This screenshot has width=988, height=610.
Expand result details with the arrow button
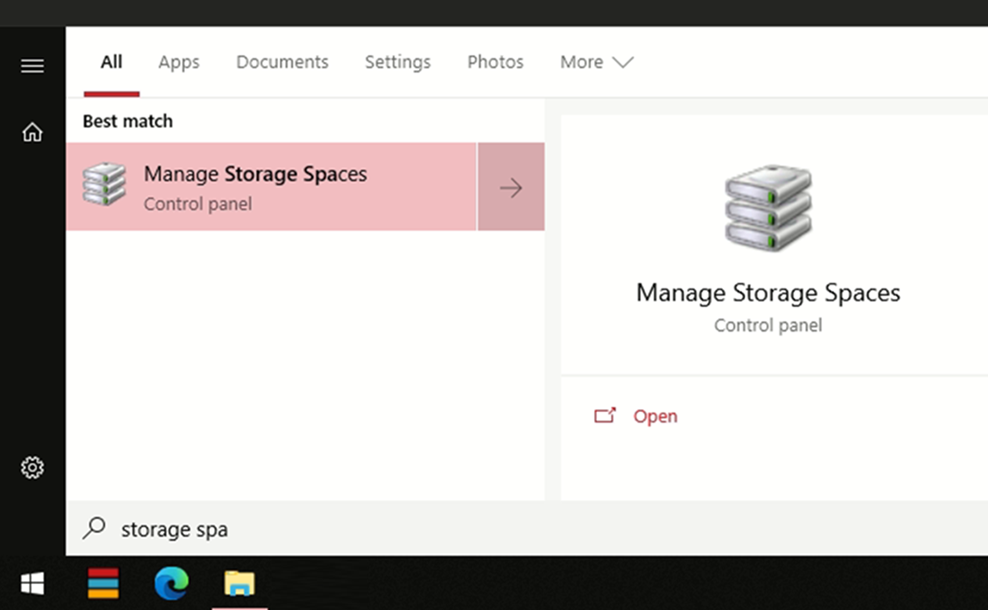point(511,187)
